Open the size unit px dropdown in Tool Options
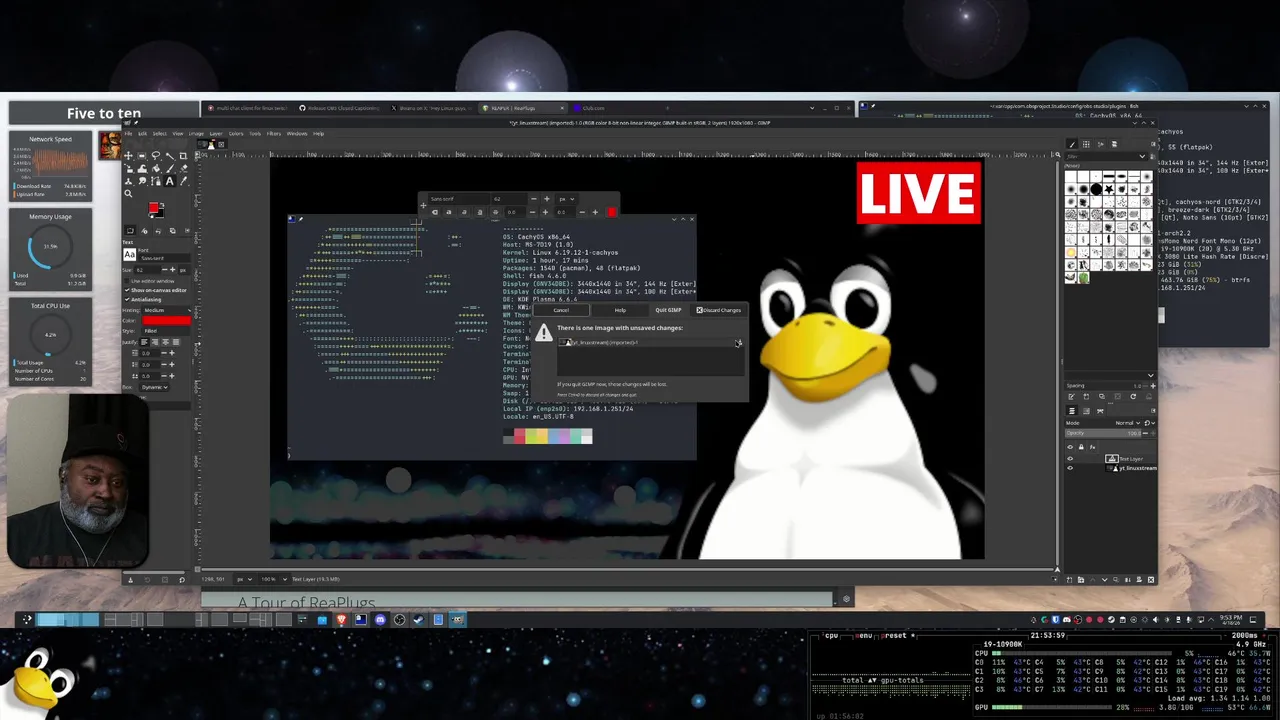The width and height of the screenshot is (1280, 720). [x=183, y=269]
